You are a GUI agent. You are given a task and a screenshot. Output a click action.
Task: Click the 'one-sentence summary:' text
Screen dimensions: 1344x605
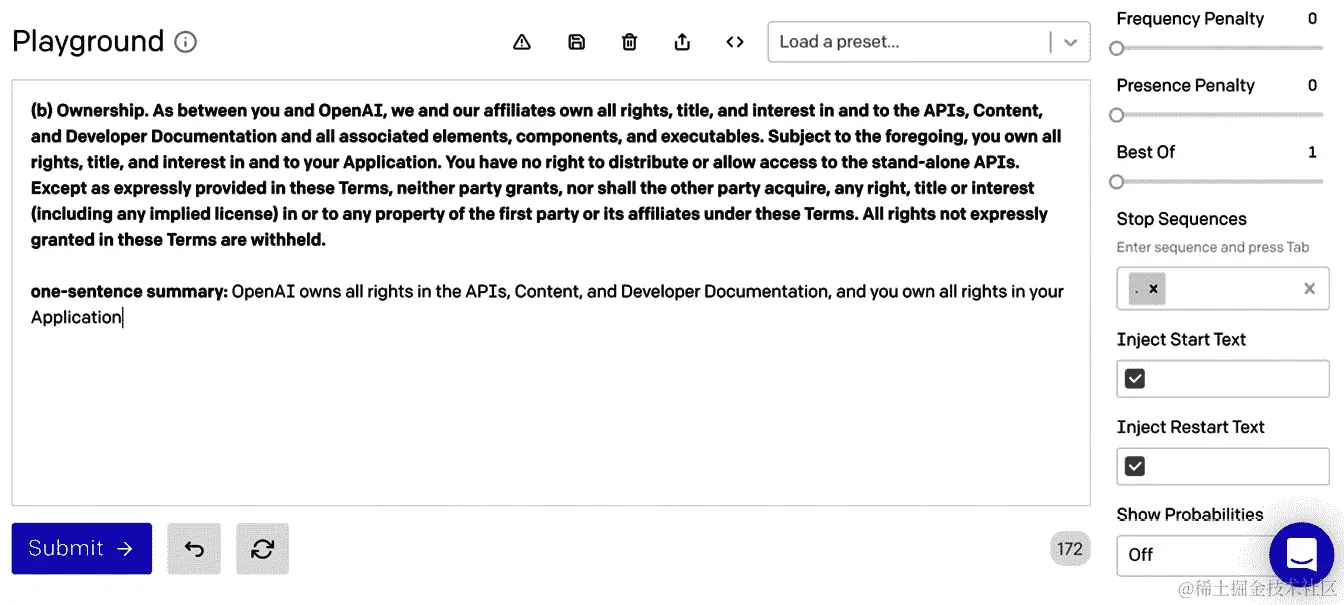[x=129, y=292]
